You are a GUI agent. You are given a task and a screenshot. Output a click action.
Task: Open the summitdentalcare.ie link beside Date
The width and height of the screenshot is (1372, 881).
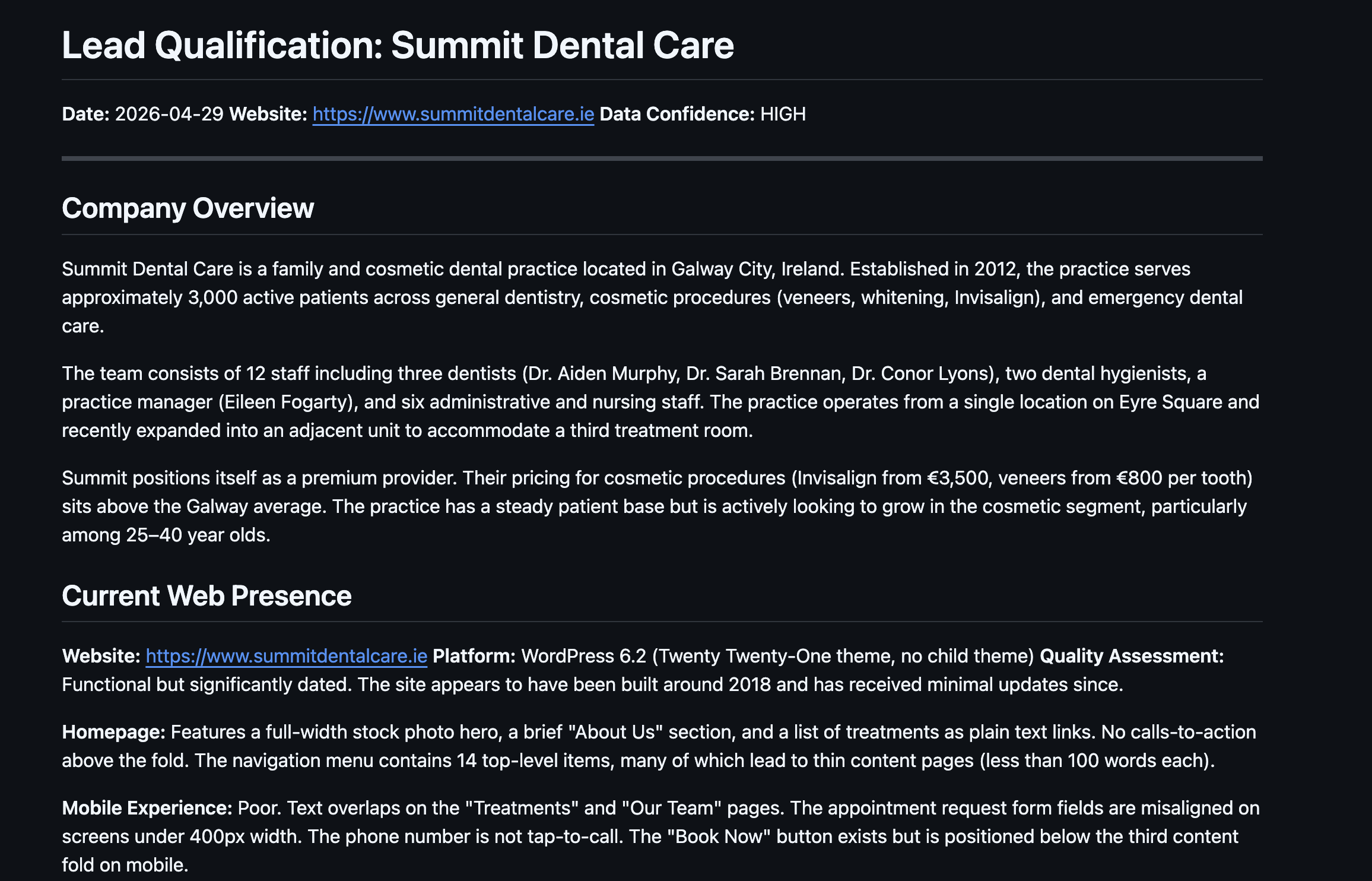click(453, 114)
